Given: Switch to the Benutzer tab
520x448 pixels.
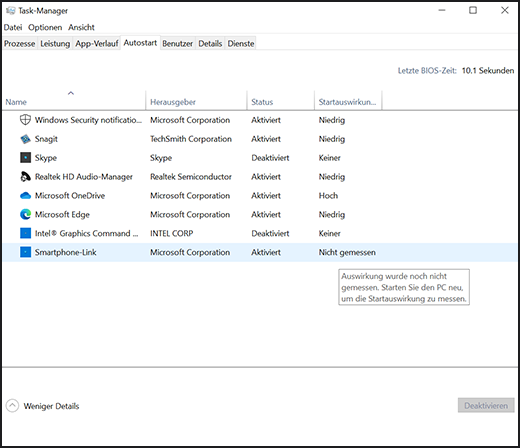Looking at the screenshot, I should pos(178,44).
